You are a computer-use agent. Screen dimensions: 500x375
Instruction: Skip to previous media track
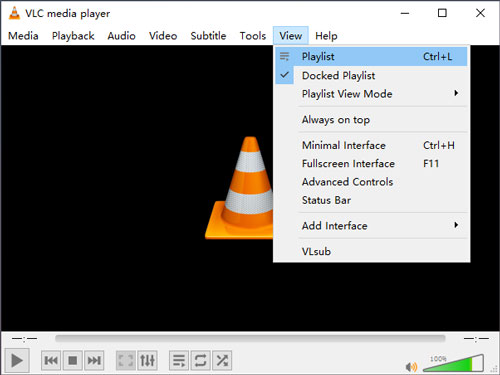(x=51, y=360)
